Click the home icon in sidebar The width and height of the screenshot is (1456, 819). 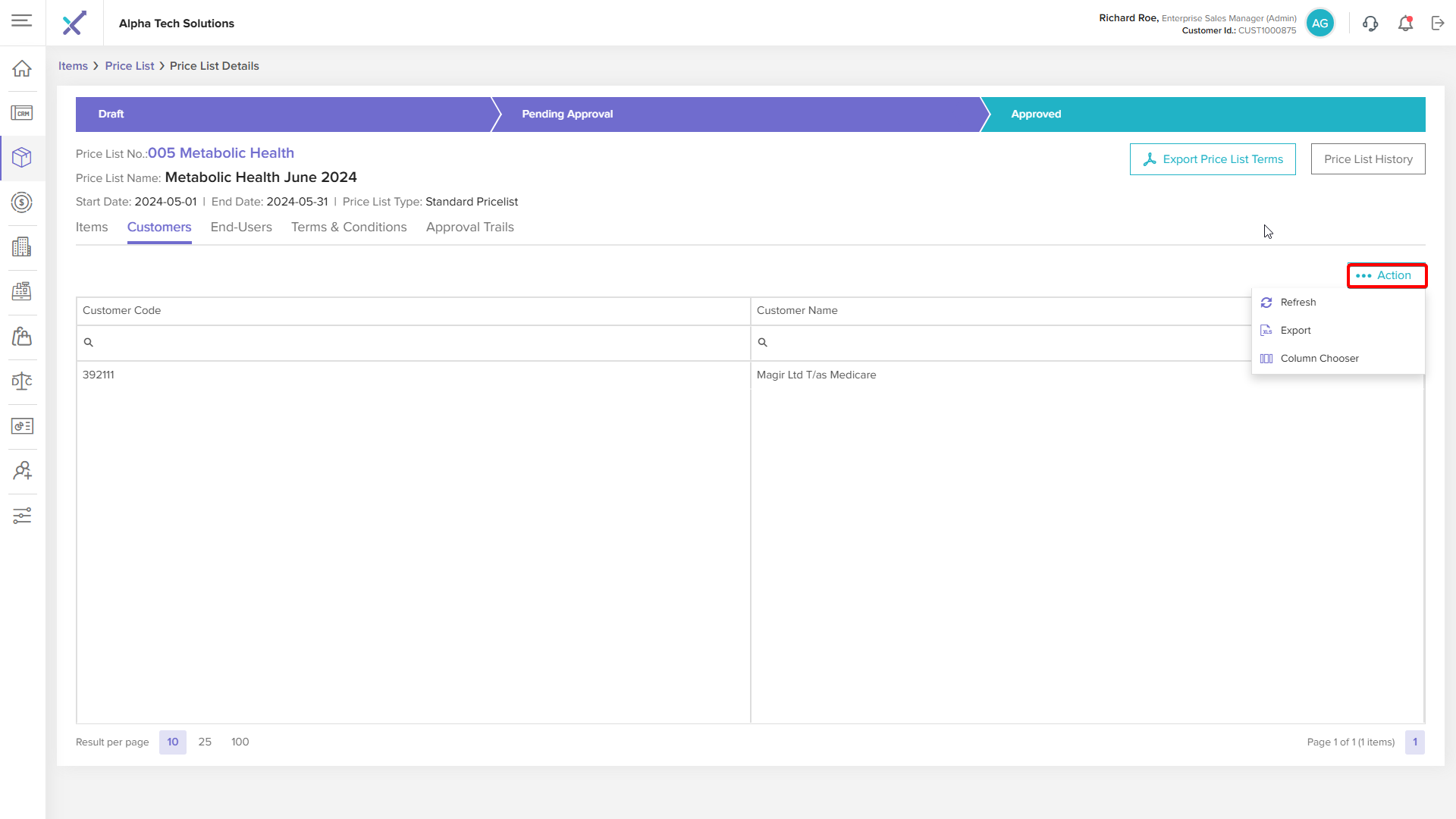22,68
